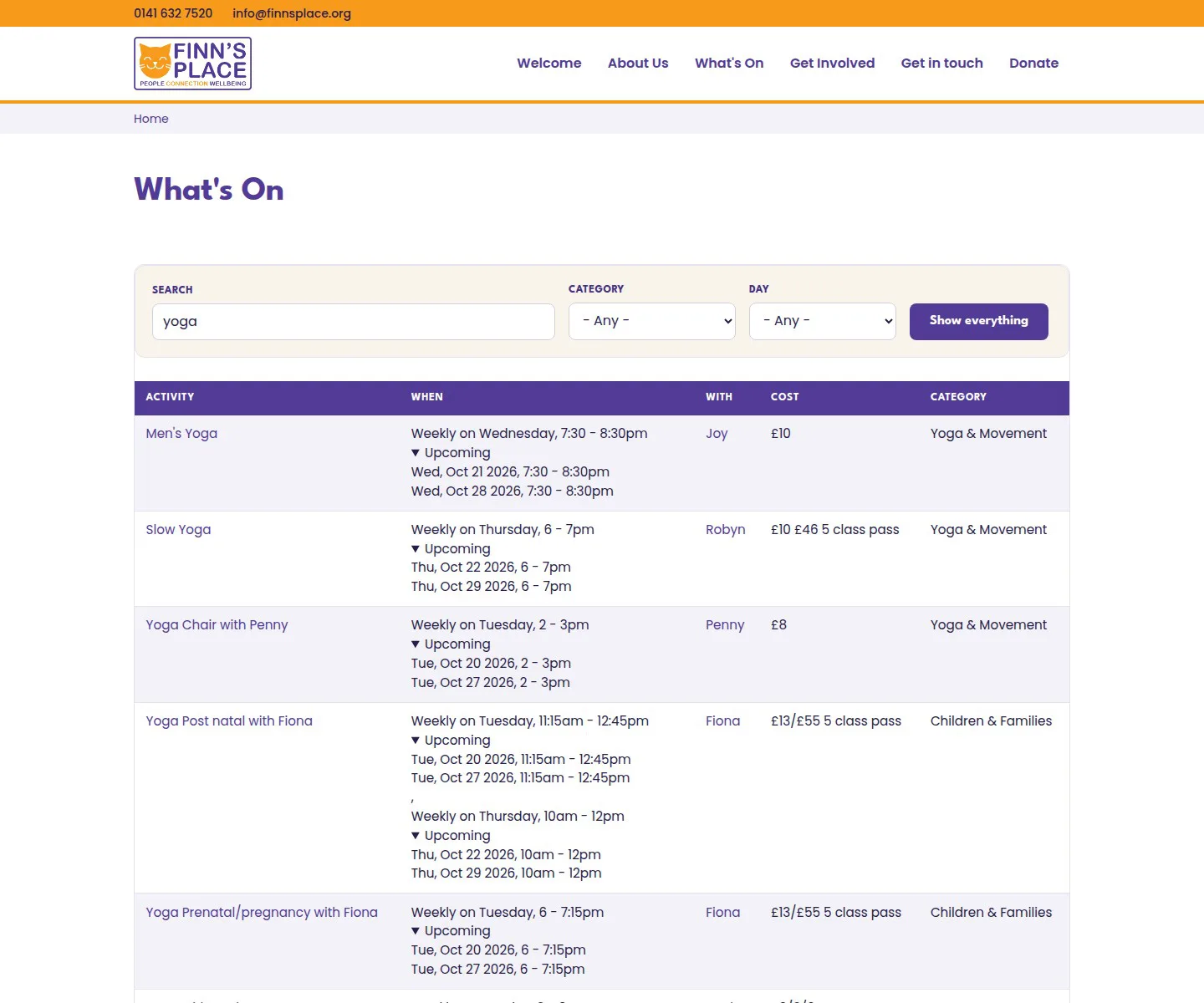Open the Get Involved menu

click(x=832, y=64)
